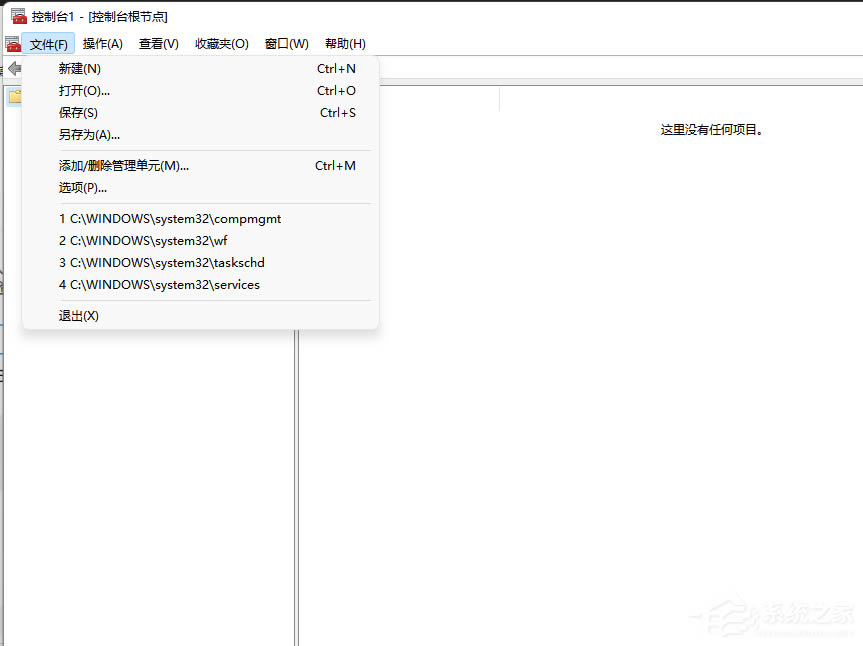Image resolution: width=863 pixels, height=646 pixels.
Task: Open the 操作(A) menu
Action: [102, 43]
